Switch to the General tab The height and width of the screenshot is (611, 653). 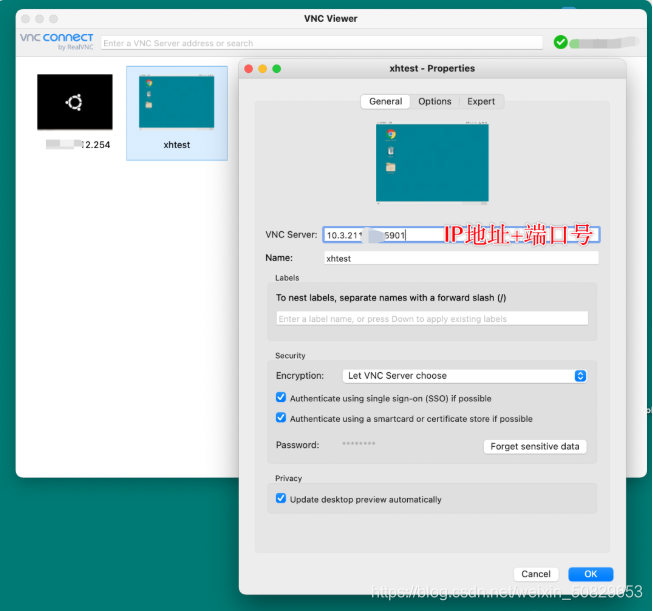(385, 102)
